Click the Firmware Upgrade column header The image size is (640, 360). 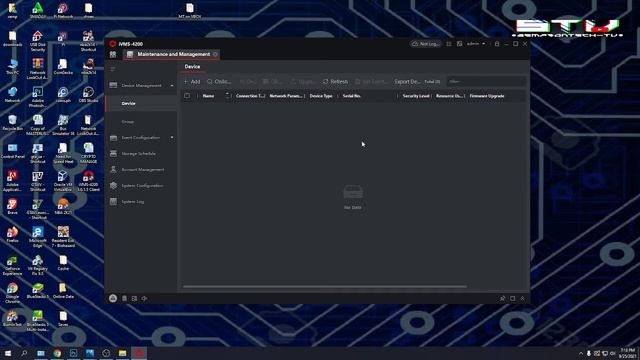(x=487, y=96)
